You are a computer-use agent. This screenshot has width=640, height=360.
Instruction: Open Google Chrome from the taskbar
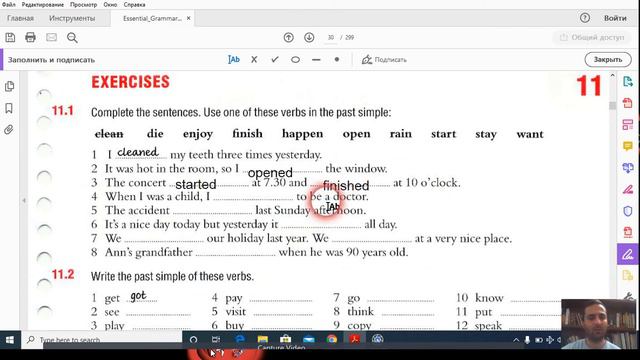[x=331, y=339]
